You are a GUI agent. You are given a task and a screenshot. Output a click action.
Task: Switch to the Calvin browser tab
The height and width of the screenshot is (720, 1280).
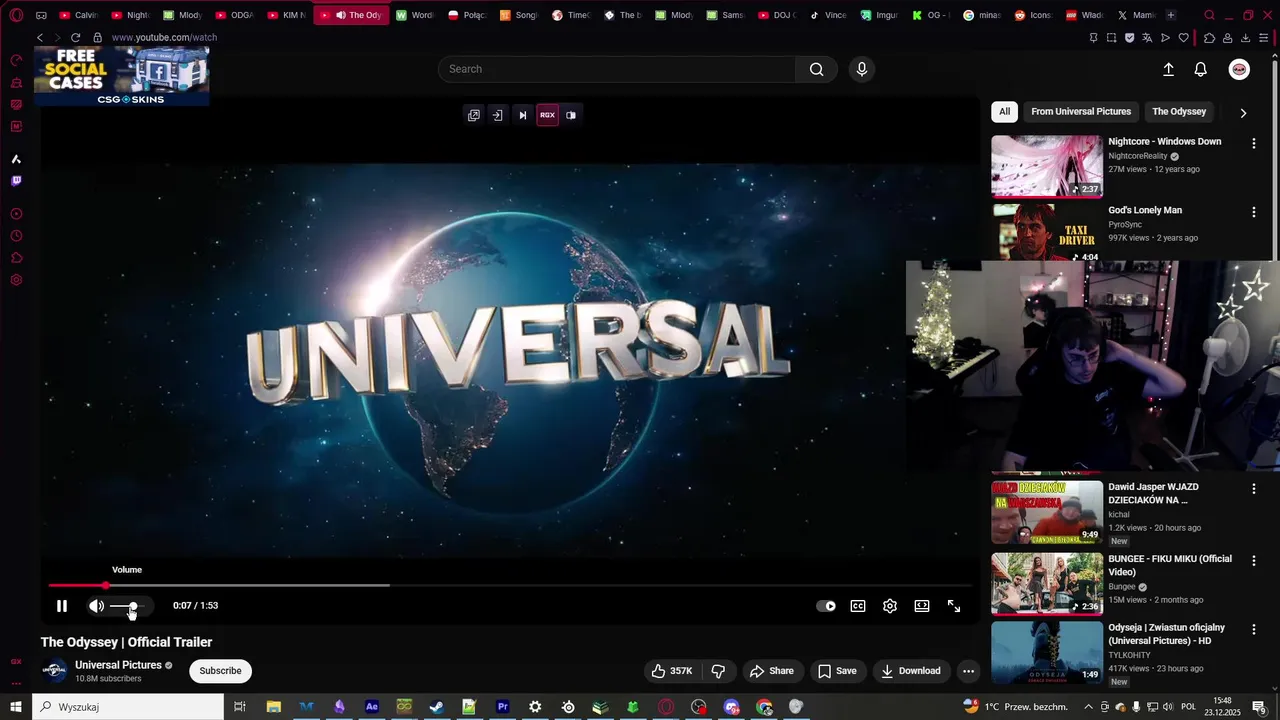78,15
